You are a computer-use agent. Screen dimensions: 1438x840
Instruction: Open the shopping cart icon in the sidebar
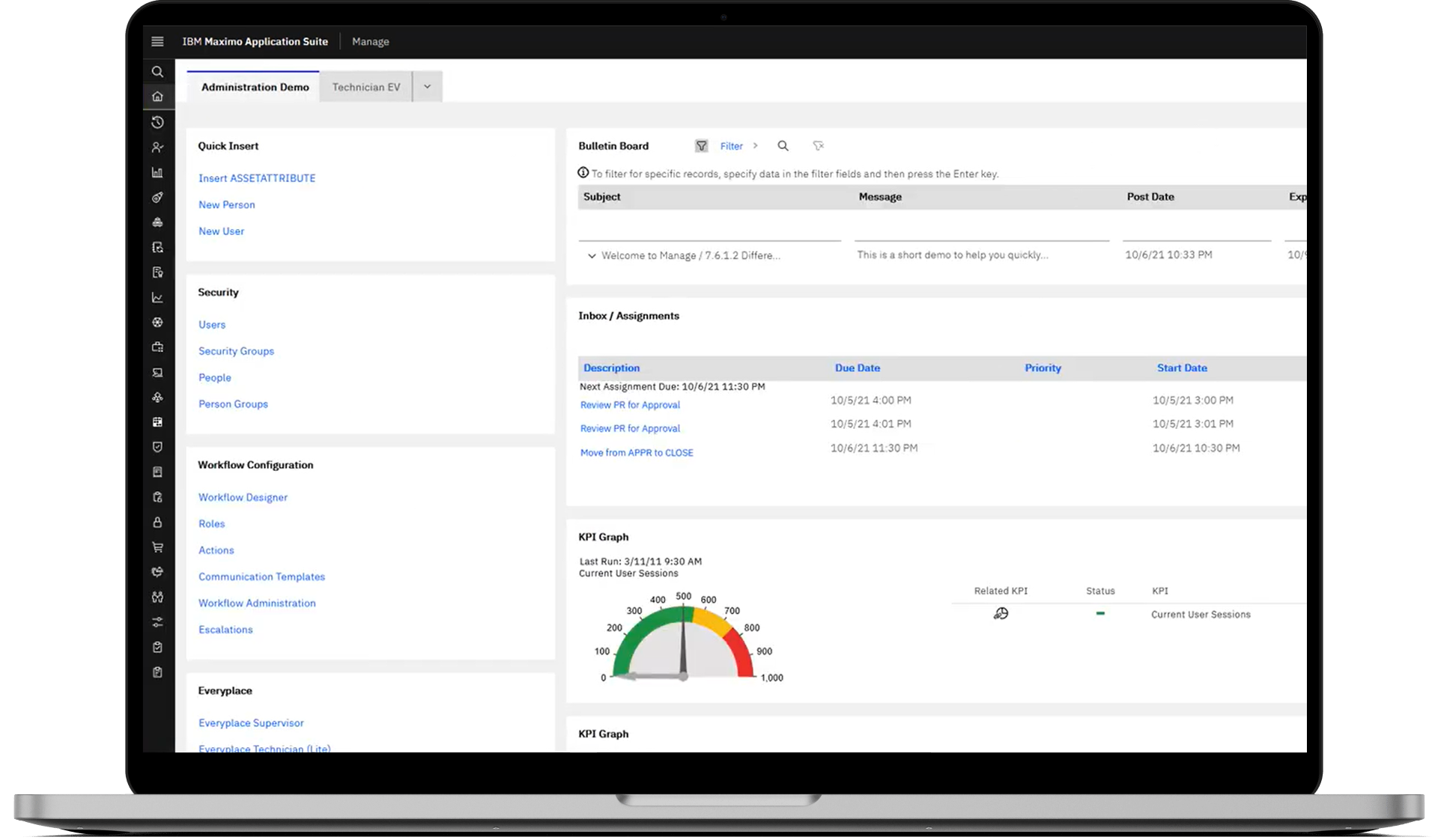[x=157, y=547]
